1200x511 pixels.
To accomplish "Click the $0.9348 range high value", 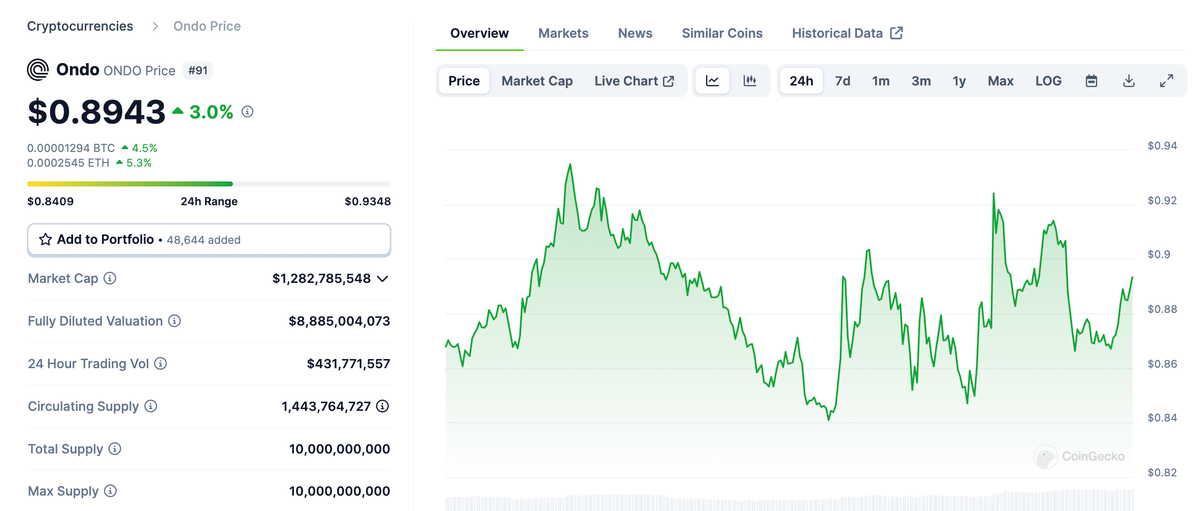I will click(368, 201).
